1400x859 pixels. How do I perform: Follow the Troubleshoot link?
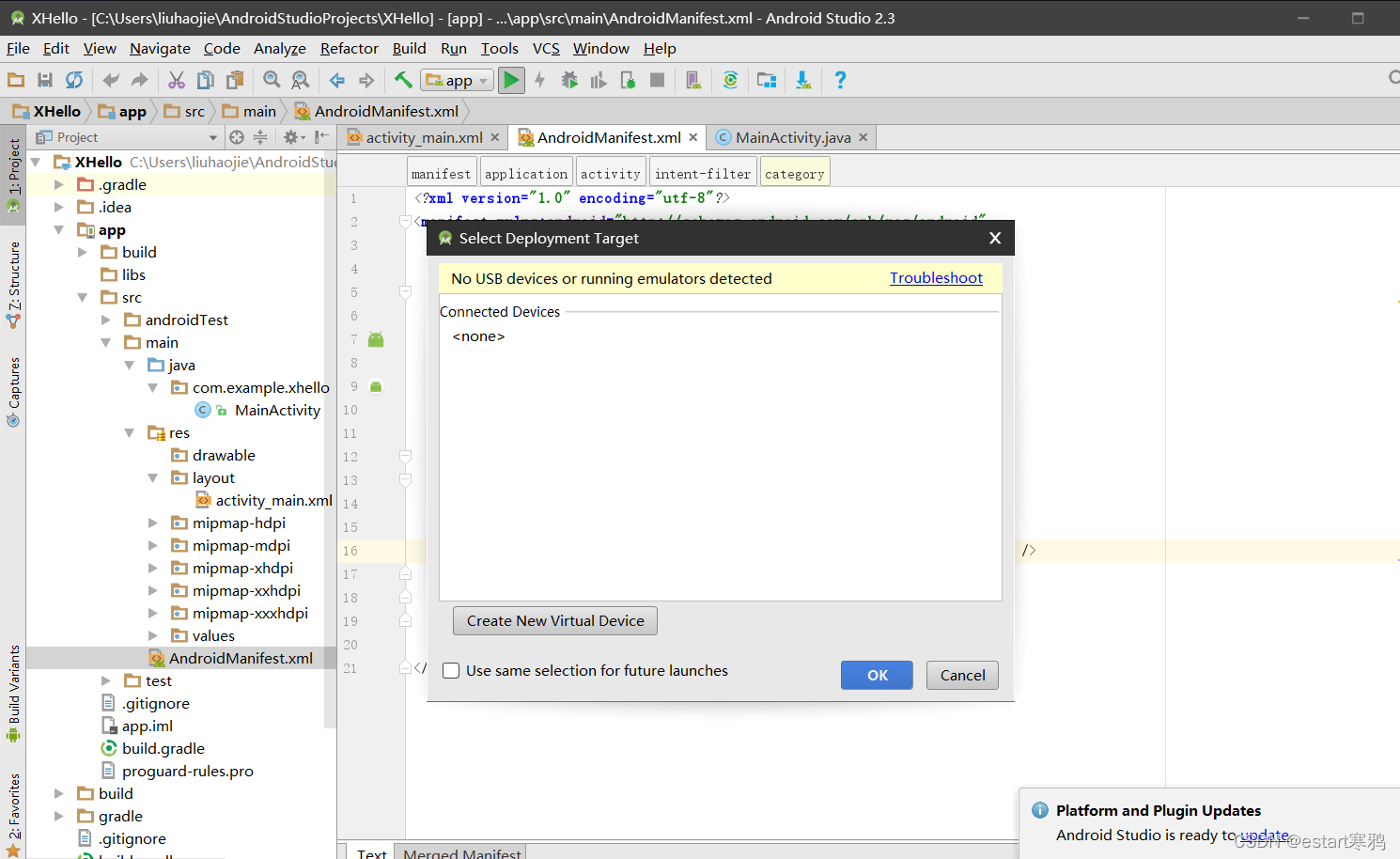[x=936, y=277]
